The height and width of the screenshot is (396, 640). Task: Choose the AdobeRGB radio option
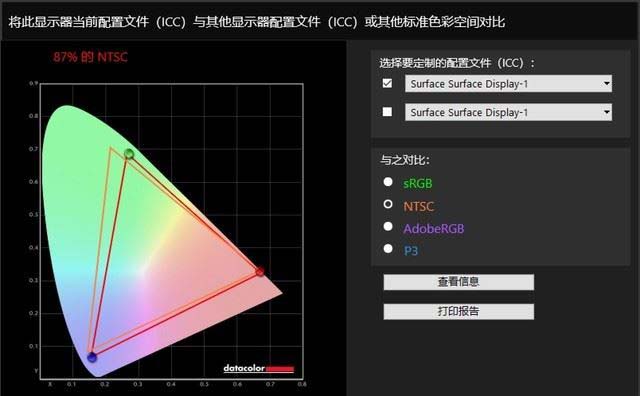tap(388, 226)
